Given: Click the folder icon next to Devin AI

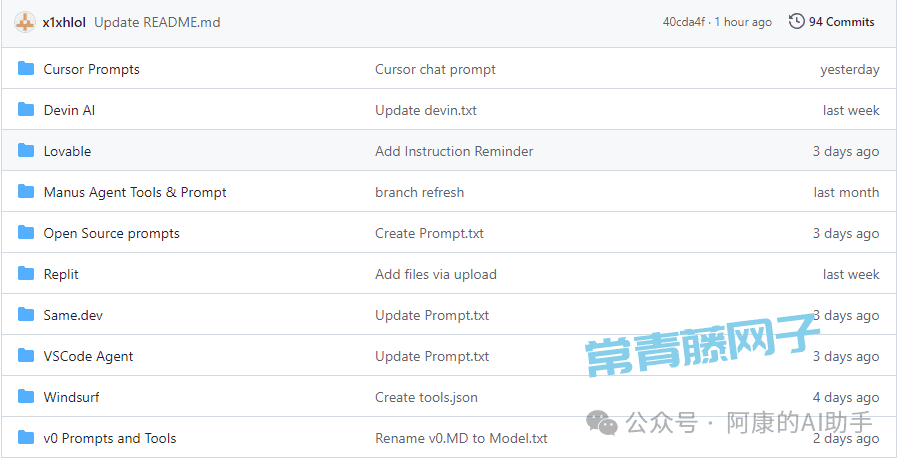Looking at the screenshot, I should tap(26, 110).
